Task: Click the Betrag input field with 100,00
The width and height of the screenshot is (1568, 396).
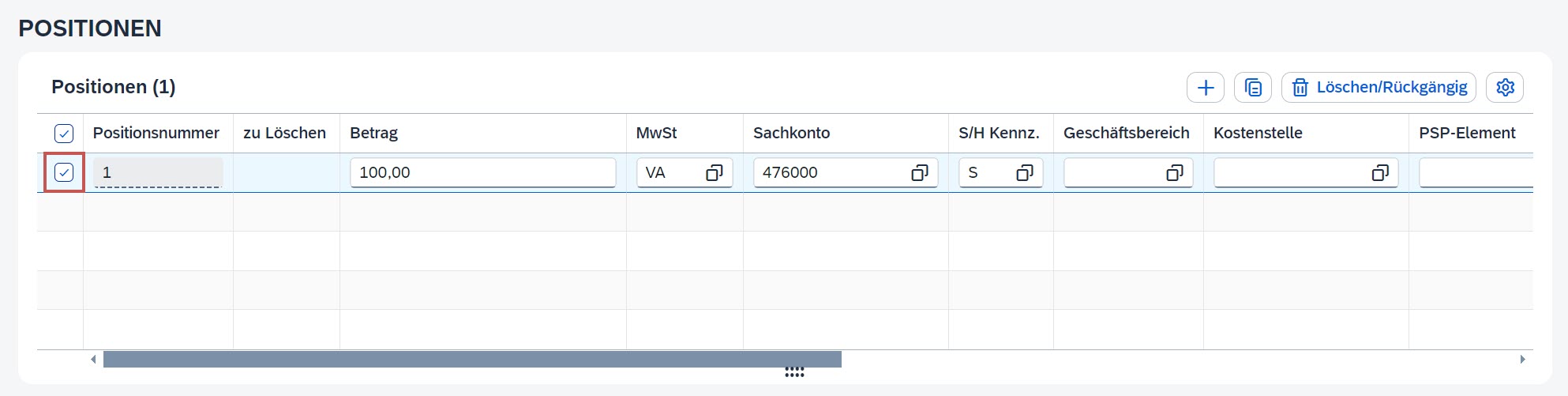Action: pyautogui.click(x=482, y=173)
